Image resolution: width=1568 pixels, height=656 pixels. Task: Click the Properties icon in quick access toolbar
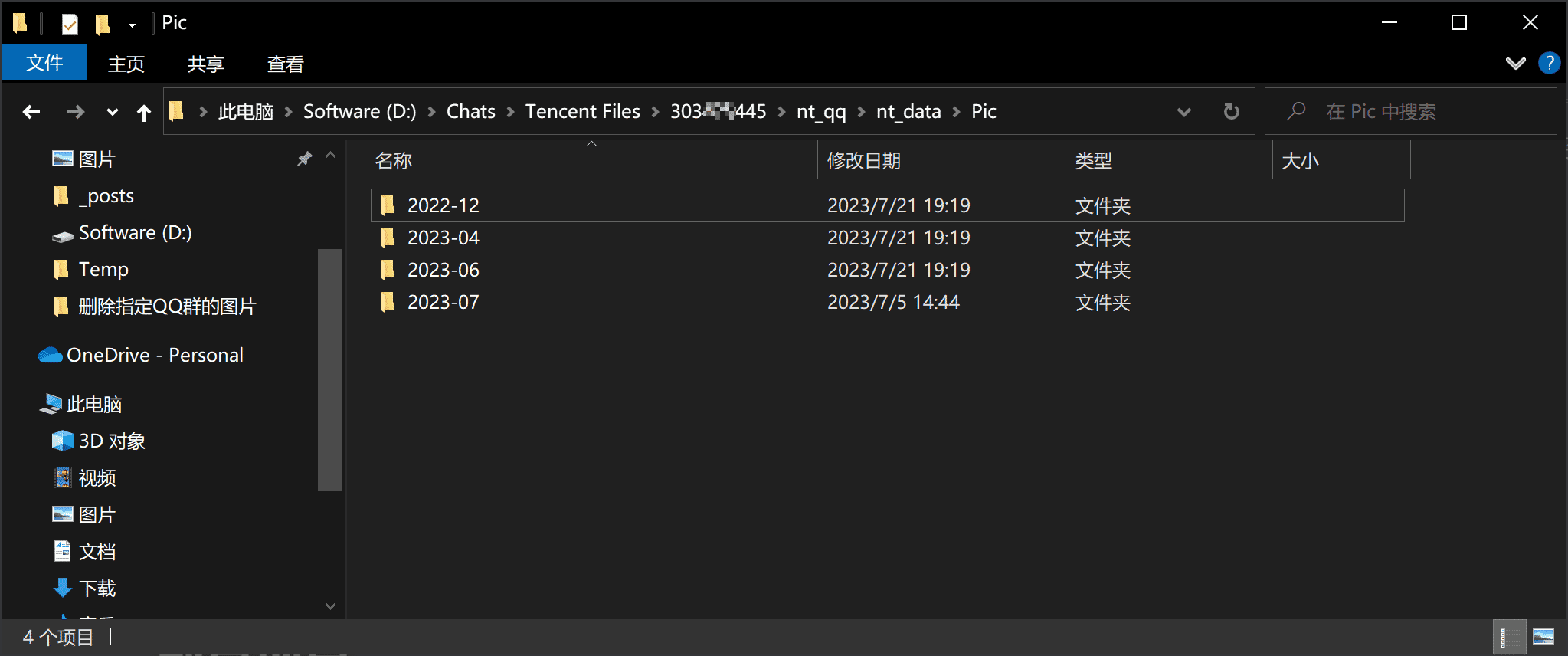70,24
